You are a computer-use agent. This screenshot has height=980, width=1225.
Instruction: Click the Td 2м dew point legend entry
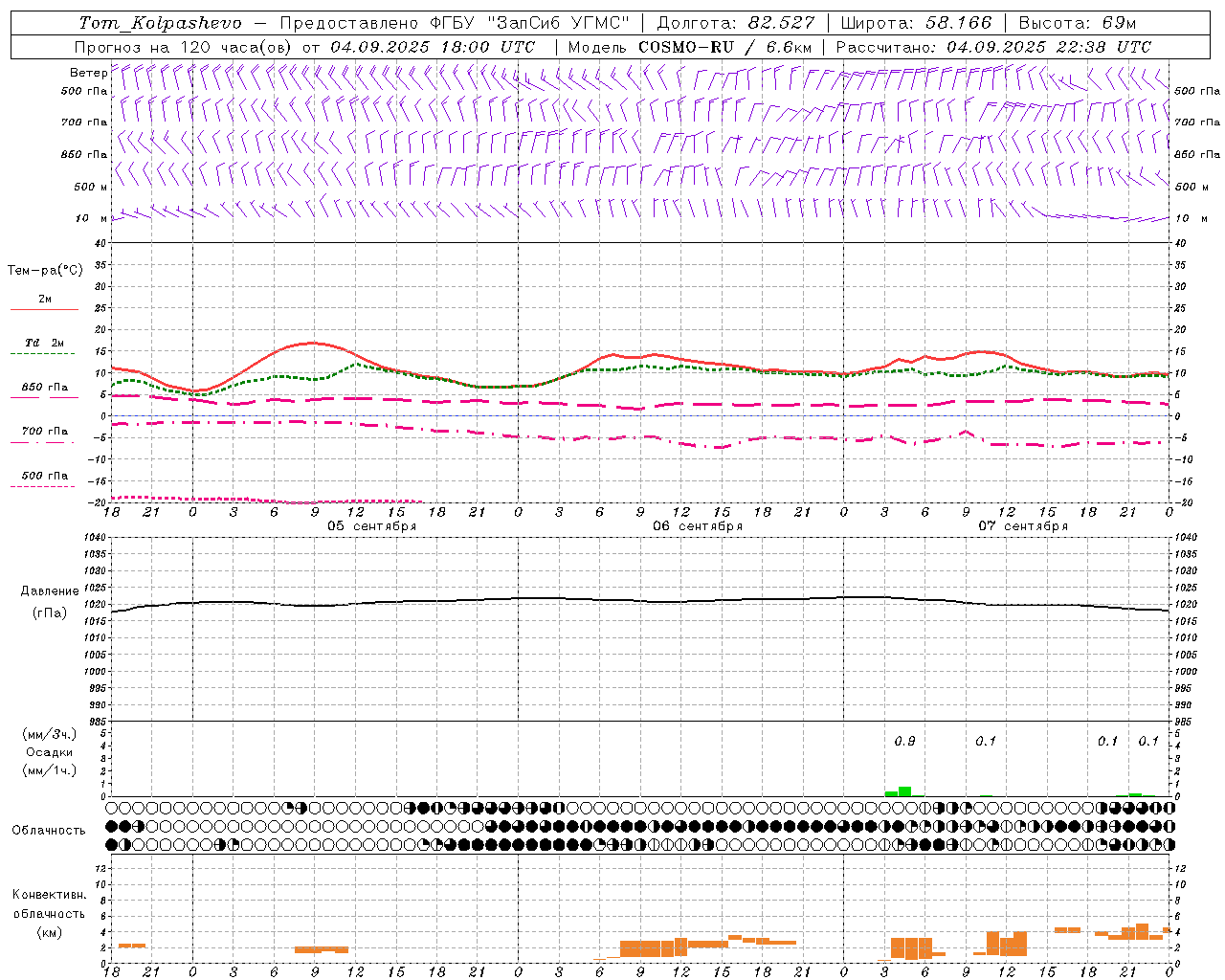pyautogui.click(x=45, y=343)
